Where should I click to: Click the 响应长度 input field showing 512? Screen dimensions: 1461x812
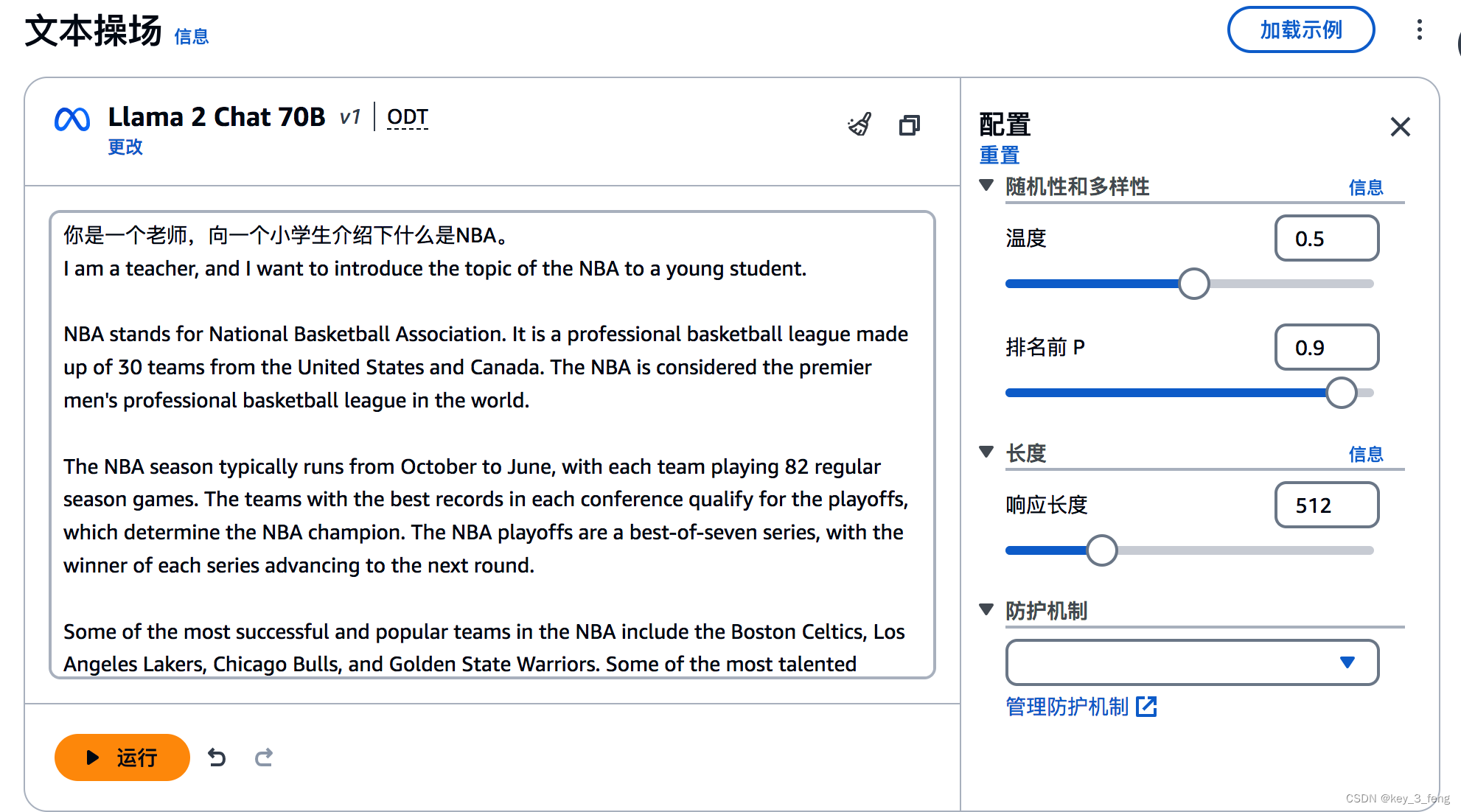(1327, 505)
